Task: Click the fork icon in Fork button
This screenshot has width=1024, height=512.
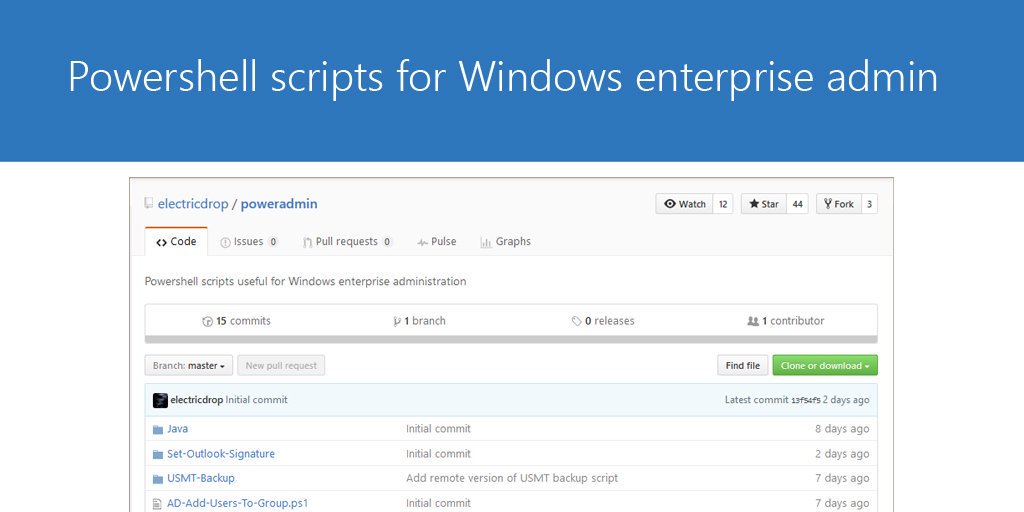Action: point(828,204)
